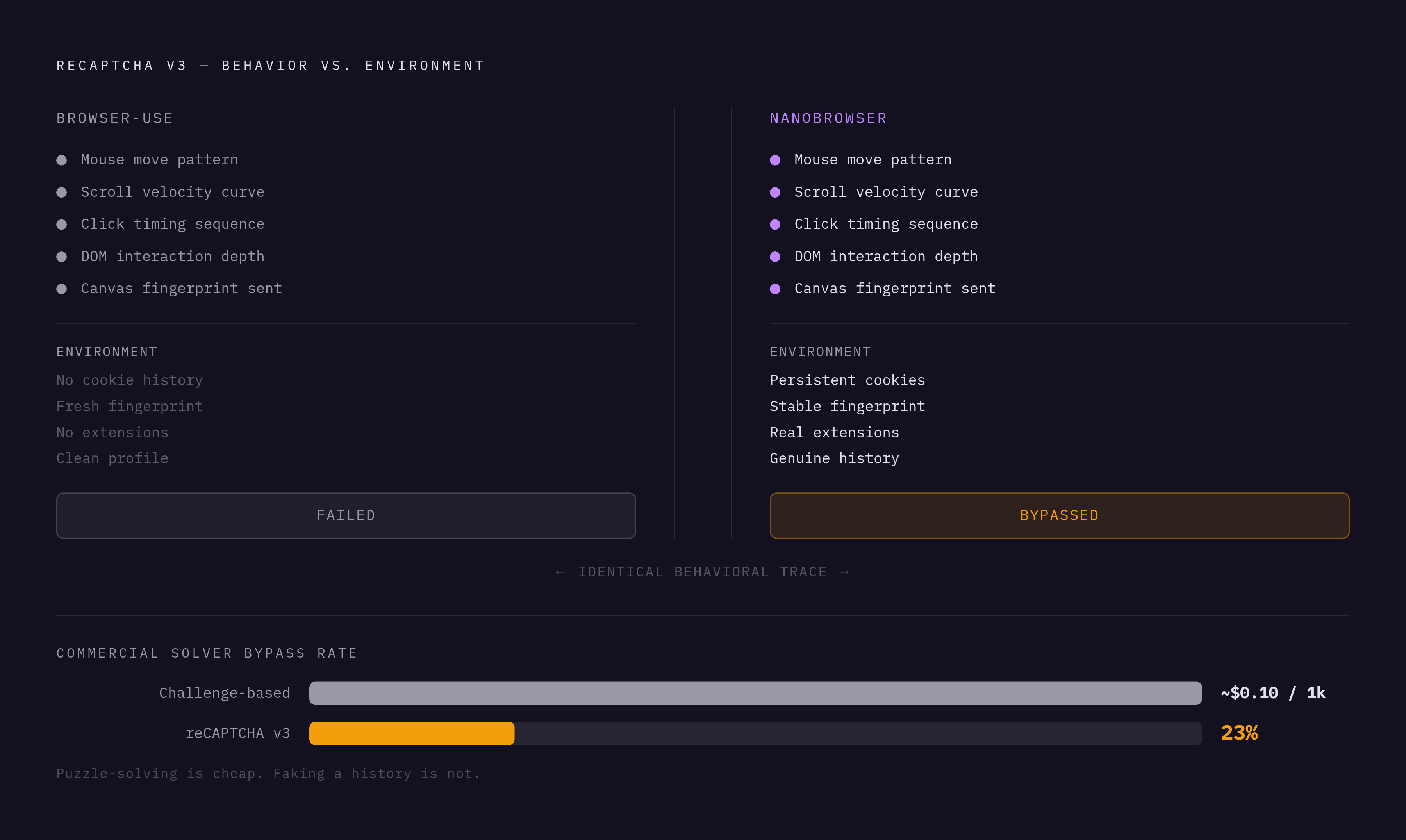This screenshot has height=840, width=1406.
Task: Click the footnote 'Puzzle-solving is cheap. Faking a history is not.'
Action: (x=268, y=774)
